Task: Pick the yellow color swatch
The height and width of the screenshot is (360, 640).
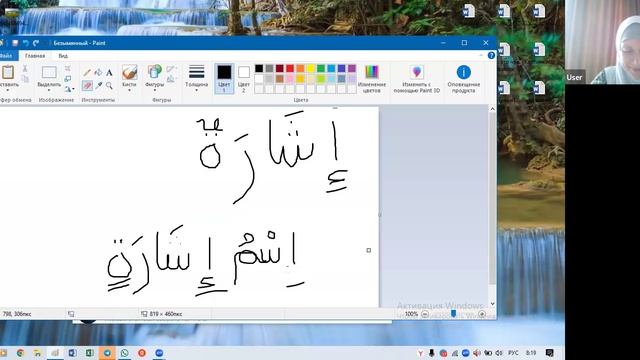Action: pyautogui.click(x=311, y=68)
